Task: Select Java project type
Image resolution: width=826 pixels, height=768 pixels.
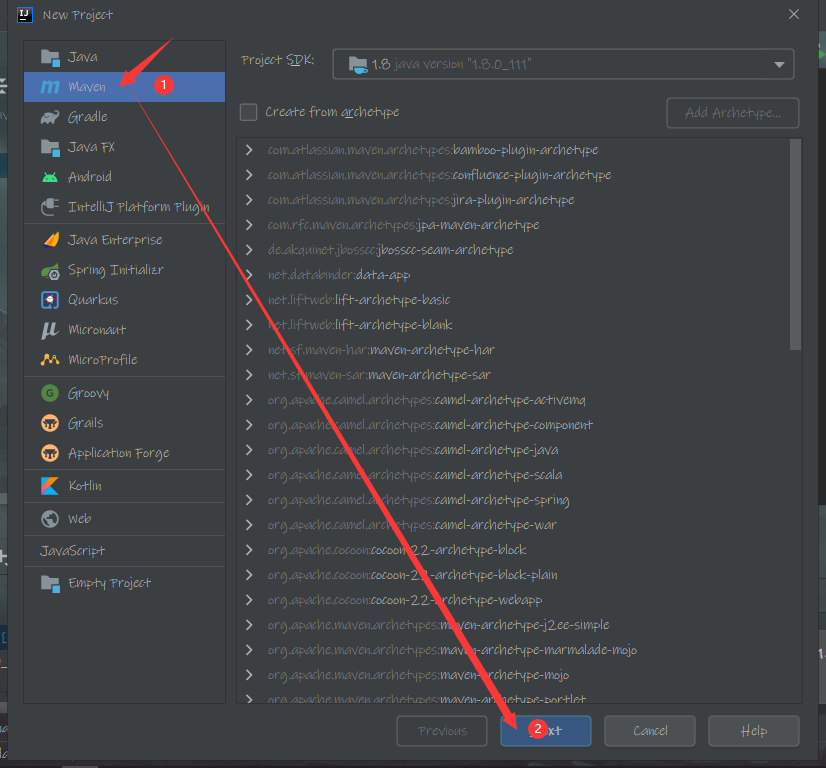Action: [124, 57]
